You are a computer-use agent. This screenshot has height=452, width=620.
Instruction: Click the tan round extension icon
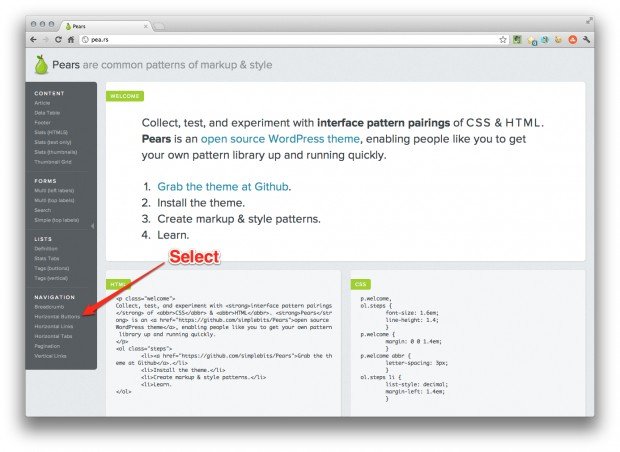pos(558,40)
